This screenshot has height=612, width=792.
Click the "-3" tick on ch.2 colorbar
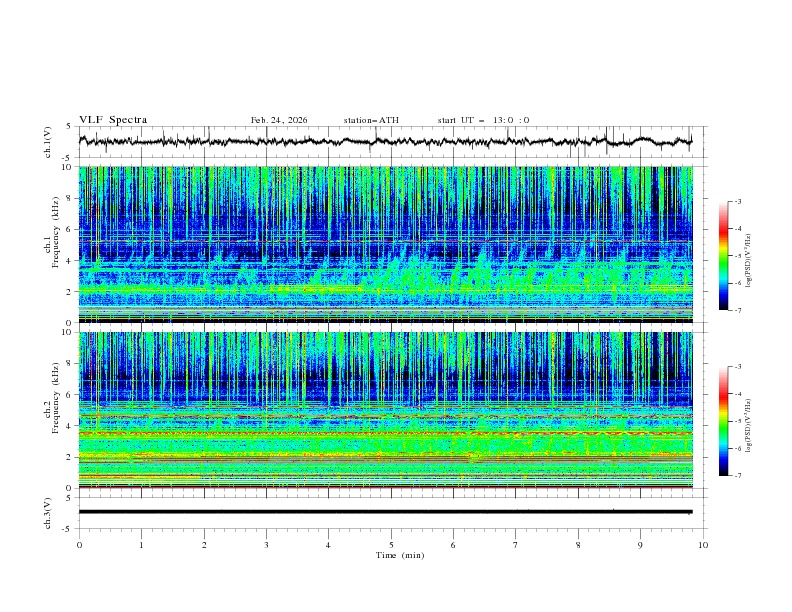point(737,367)
